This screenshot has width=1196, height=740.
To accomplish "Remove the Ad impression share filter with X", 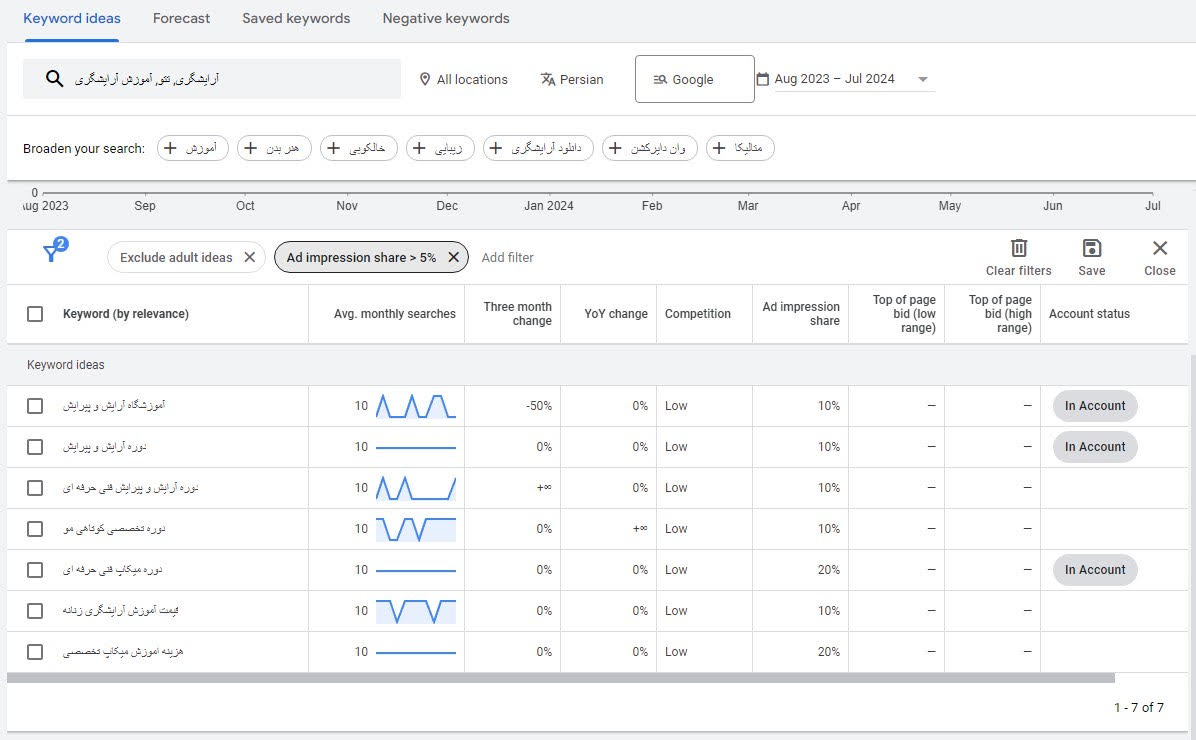I will click(453, 257).
